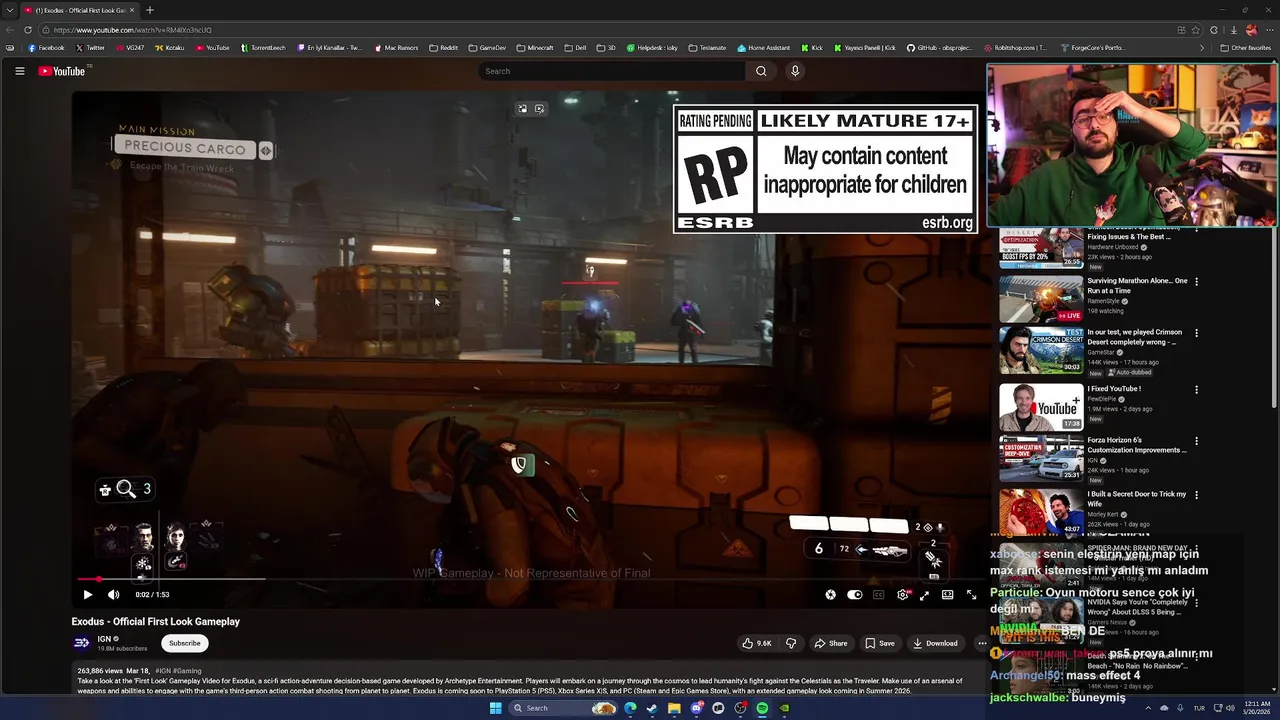This screenshot has width=1280, height=720.
Task: Share the Exodus video
Action: pyautogui.click(x=830, y=643)
